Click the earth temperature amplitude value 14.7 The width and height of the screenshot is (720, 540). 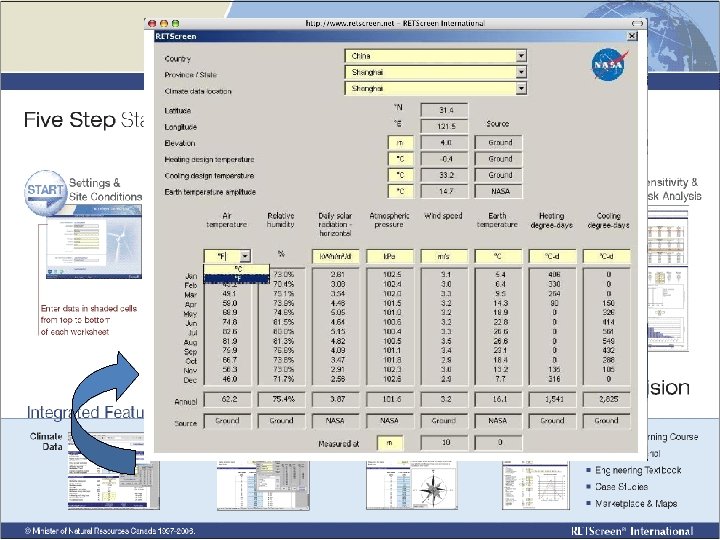pos(444,191)
